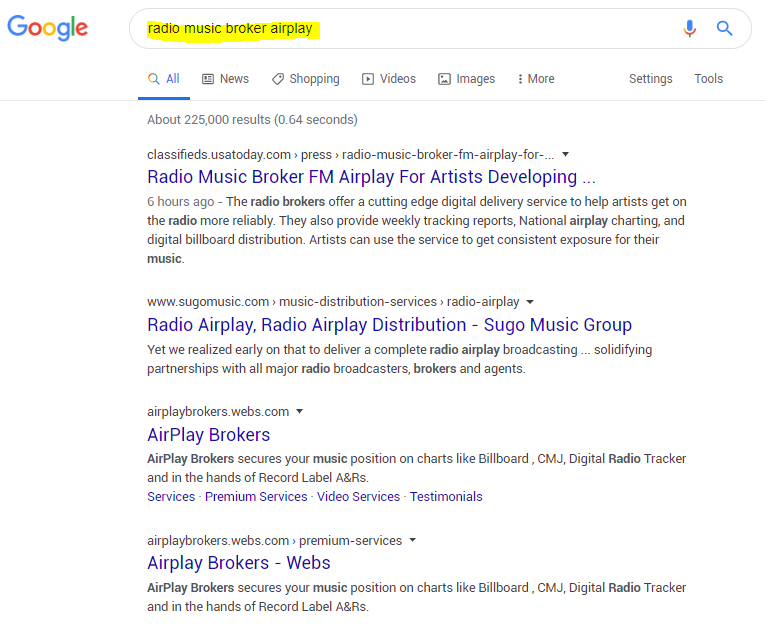766x632 pixels.
Task: Open the Services sitelink
Action: 171,497
